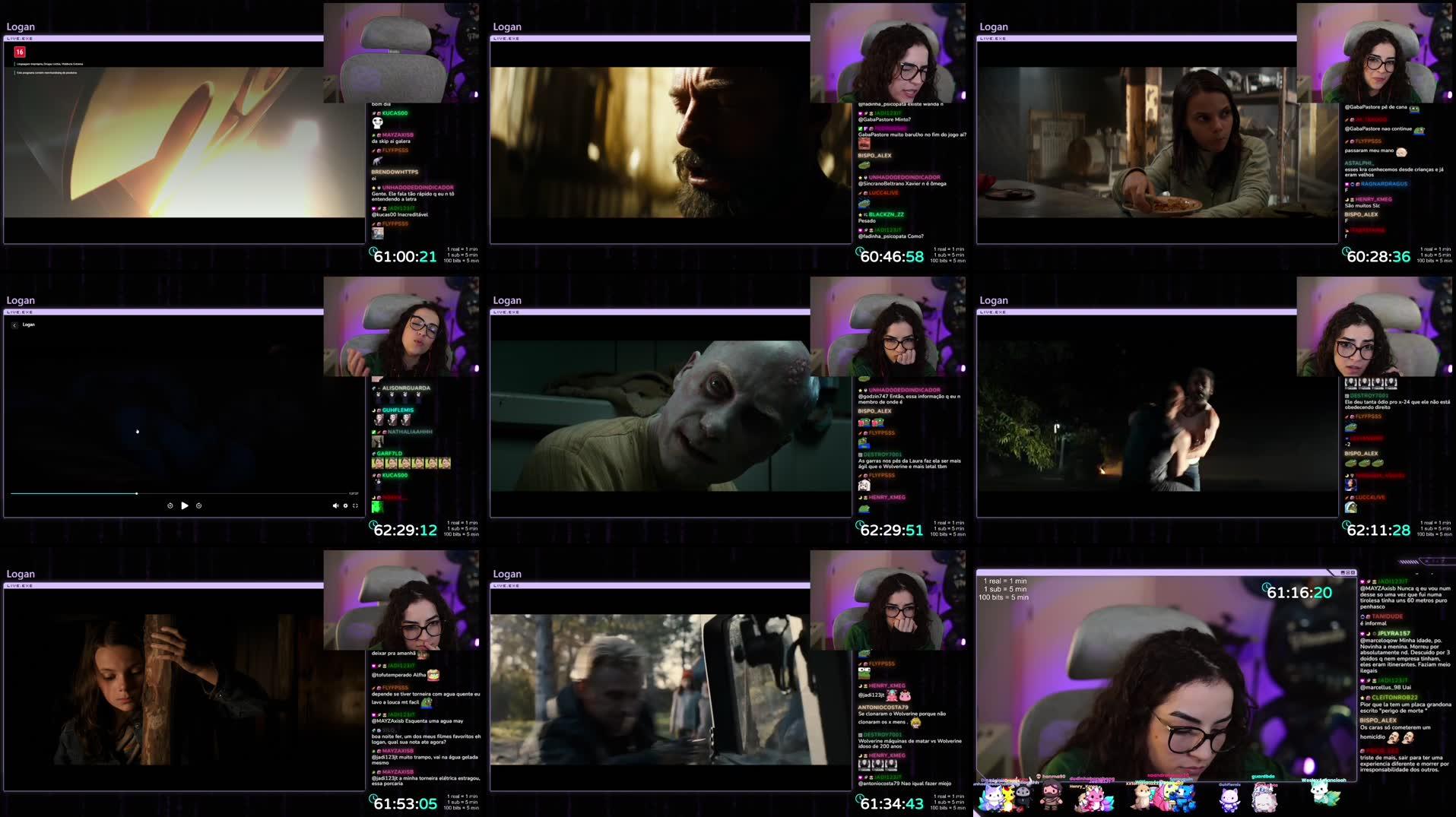Click the 61:34:43 timer

pyautogui.click(x=892, y=804)
